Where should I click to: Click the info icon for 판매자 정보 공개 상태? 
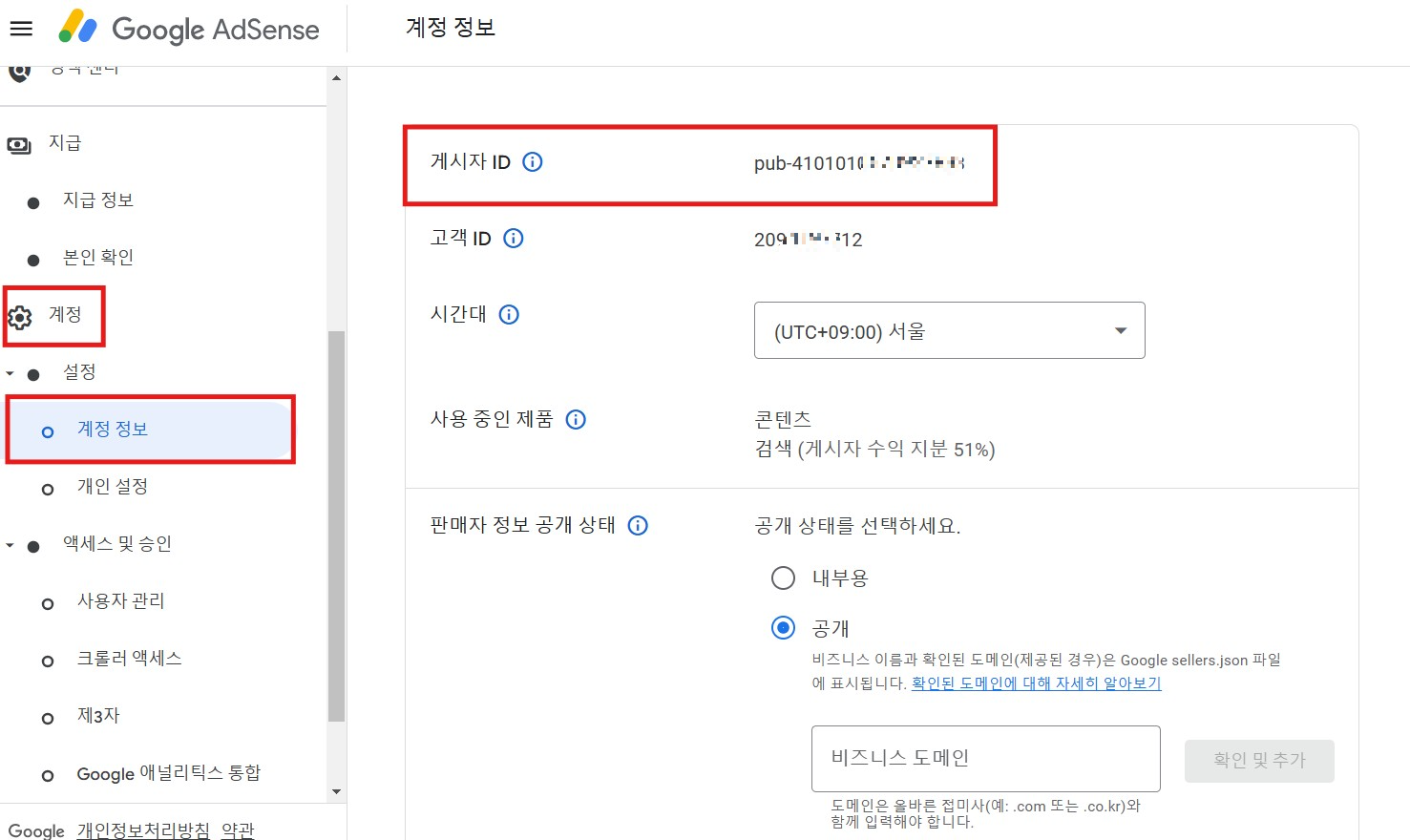click(x=637, y=525)
